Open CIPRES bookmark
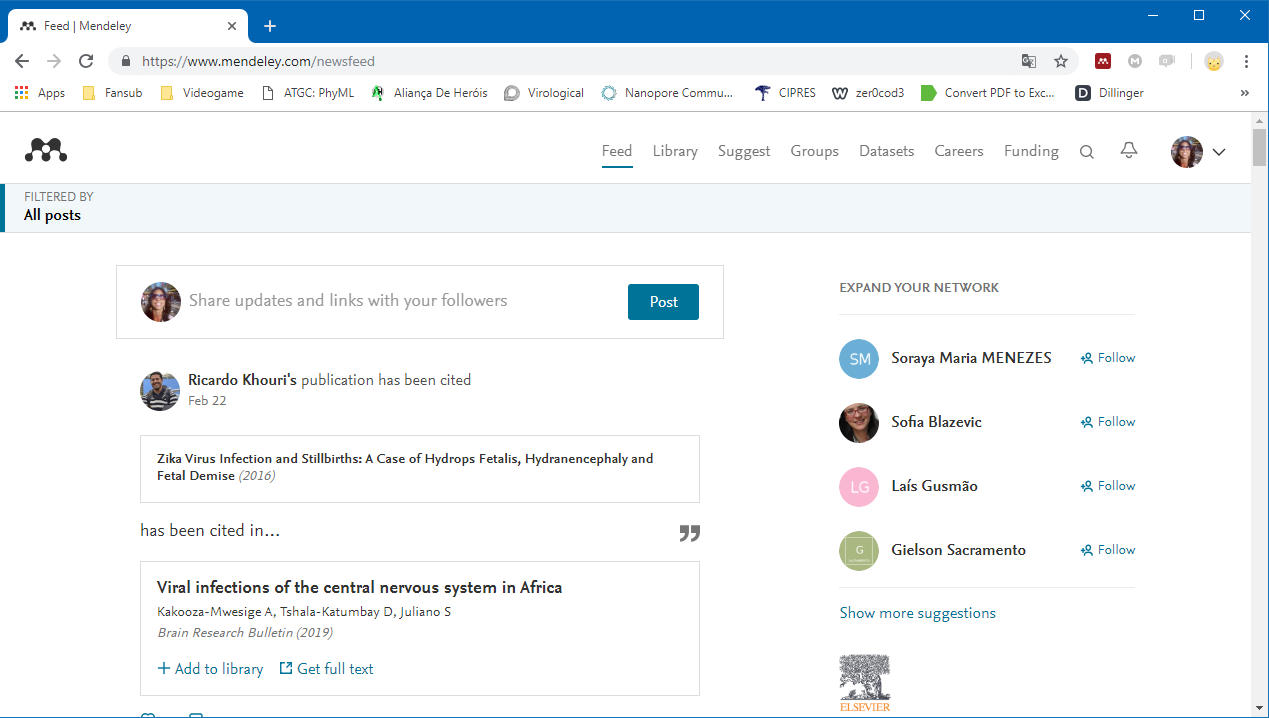This screenshot has width=1269, height=718. click(785, 93)
